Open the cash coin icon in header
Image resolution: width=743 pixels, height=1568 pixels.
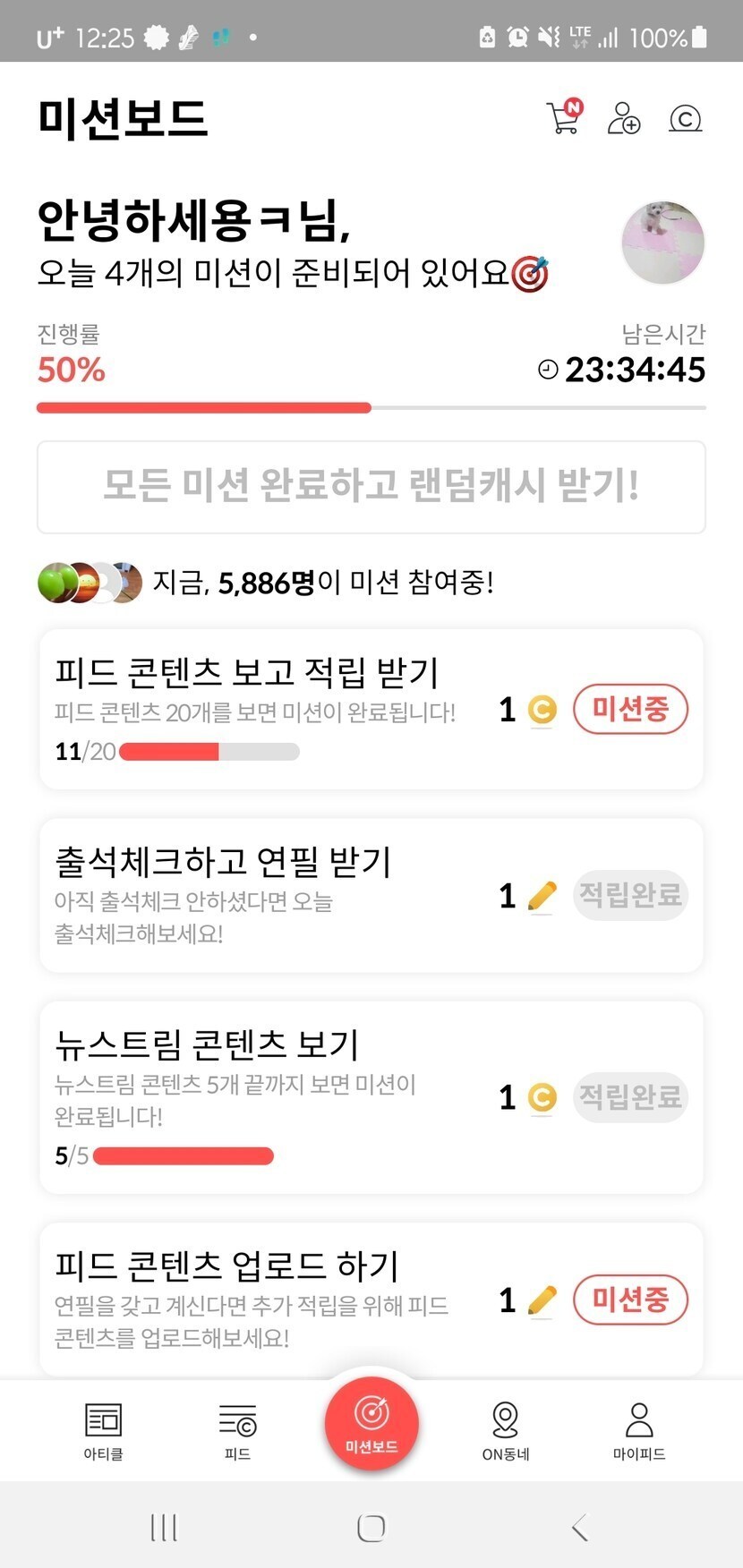(x=685, y=118)
